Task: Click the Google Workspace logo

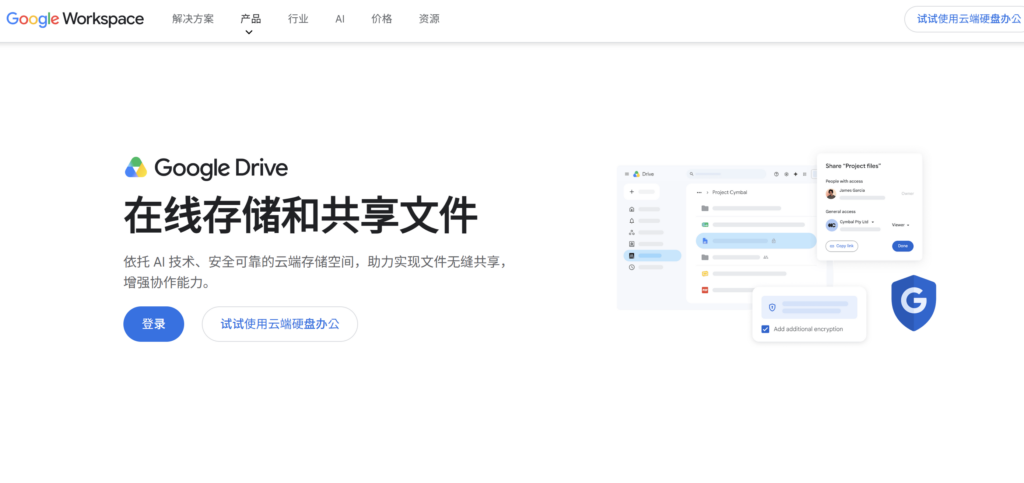Action: pyautogui.click(x=75, y=19)
